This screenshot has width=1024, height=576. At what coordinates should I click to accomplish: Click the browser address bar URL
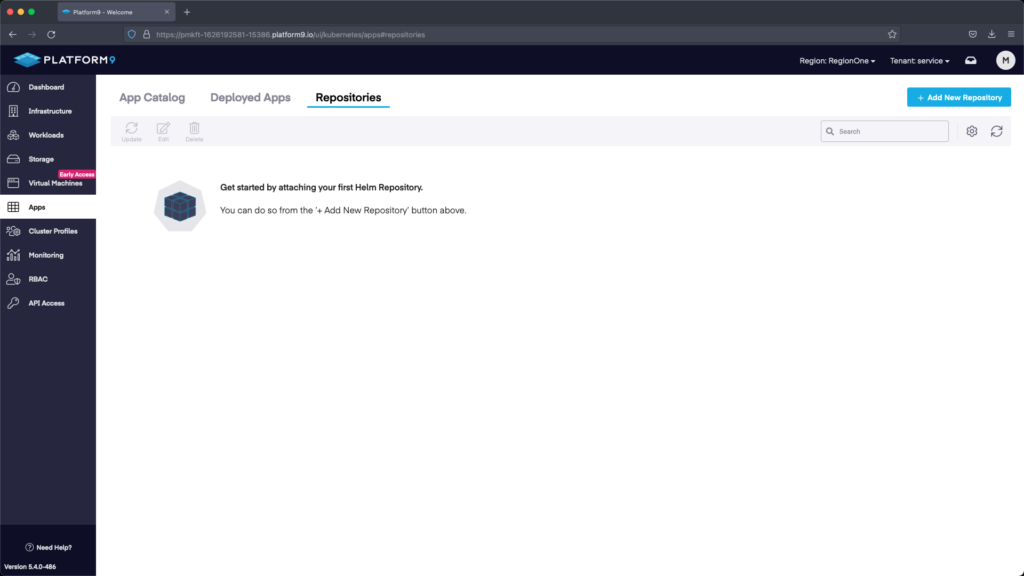coord(291,35)
